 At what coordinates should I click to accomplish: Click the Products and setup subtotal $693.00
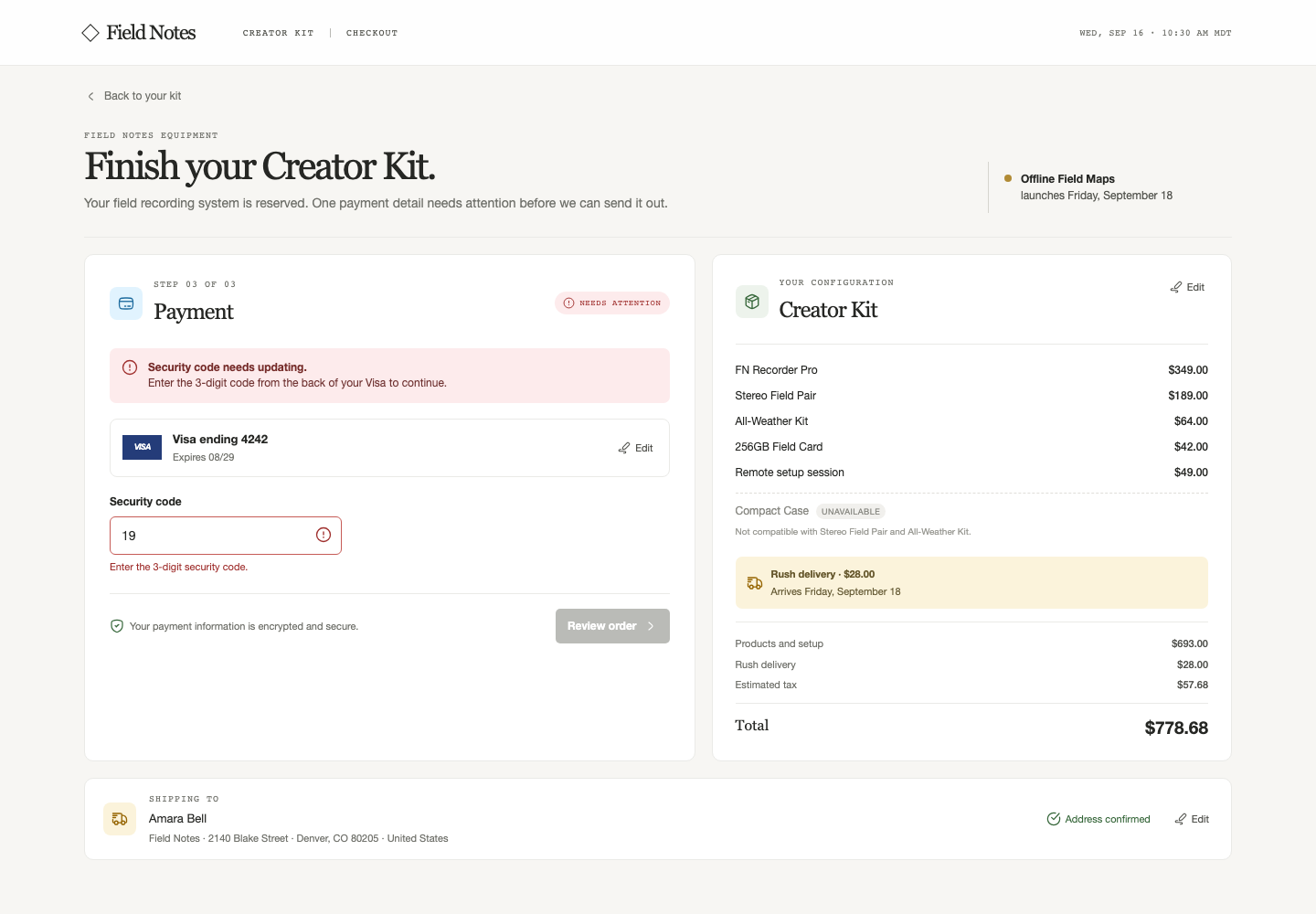[x=1190, y=643]
